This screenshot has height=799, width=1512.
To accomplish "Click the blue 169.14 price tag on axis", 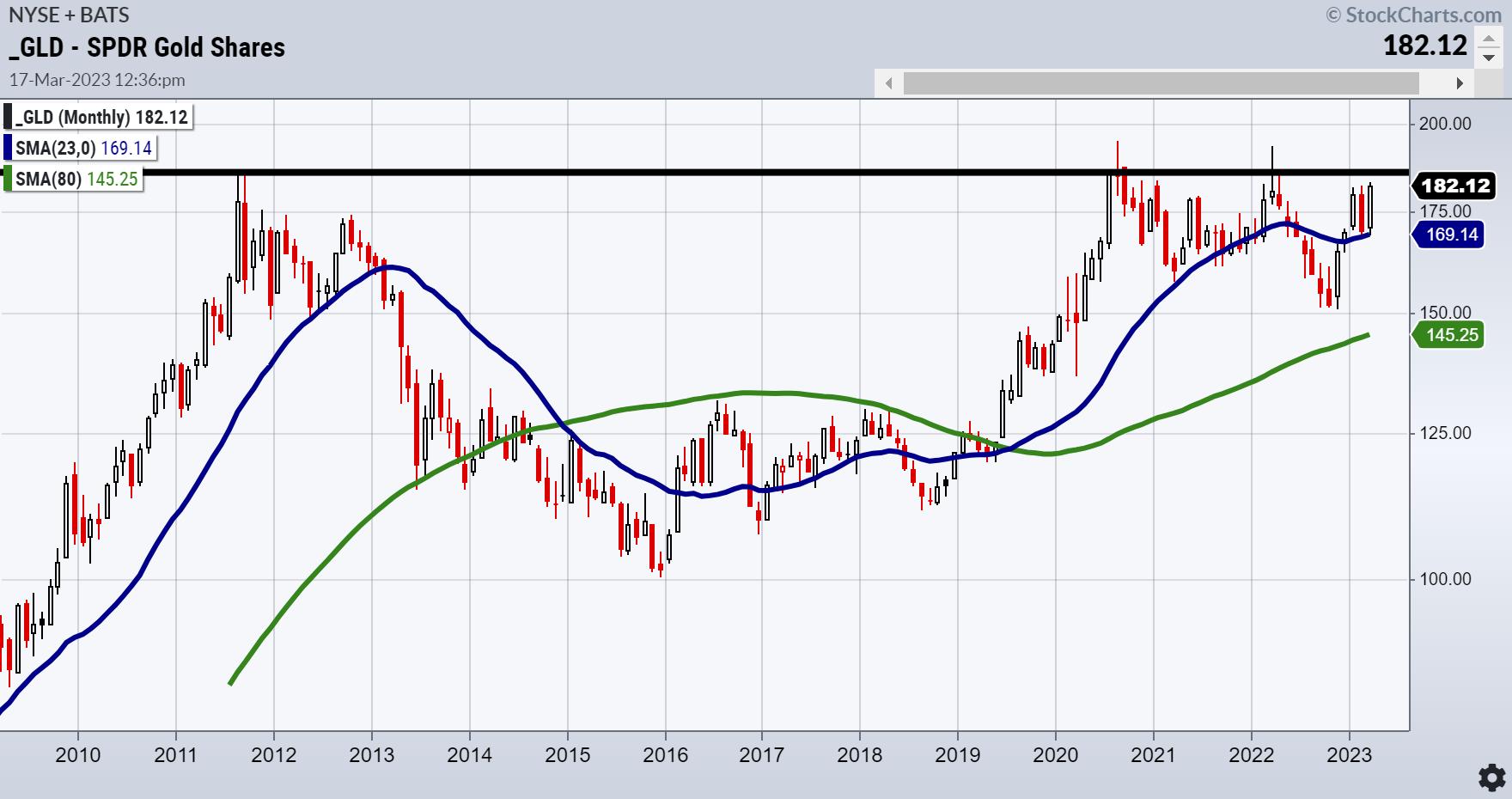I will coord(1451,234).
